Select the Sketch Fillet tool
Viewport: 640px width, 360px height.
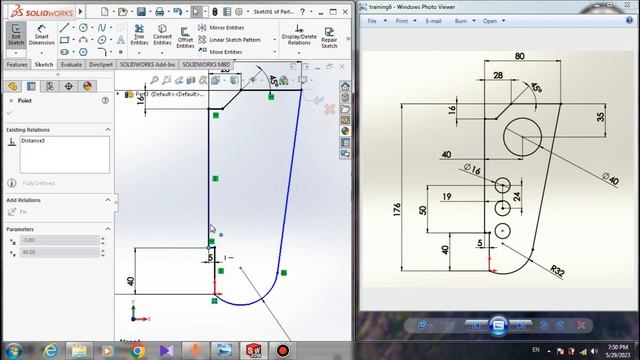pos(102,52)
